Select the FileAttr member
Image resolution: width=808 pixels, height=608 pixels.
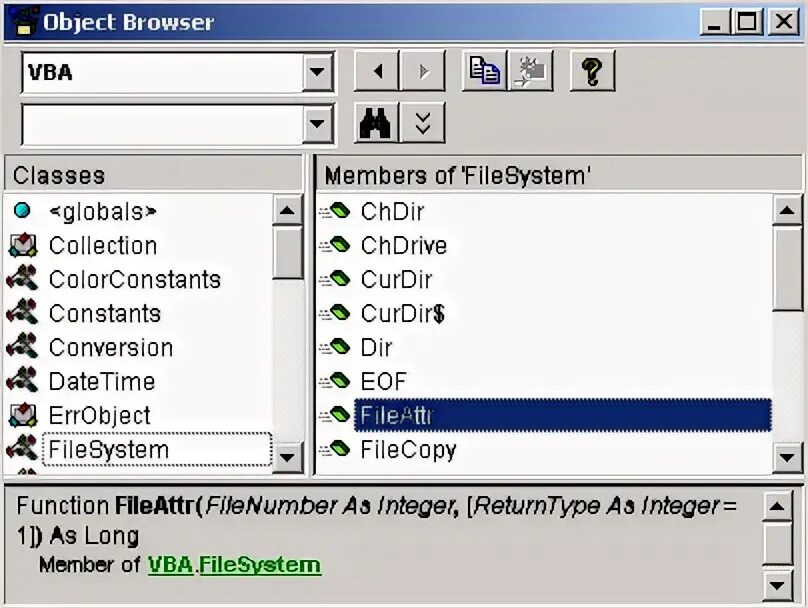pyautogui.click(x=563, y=415)
